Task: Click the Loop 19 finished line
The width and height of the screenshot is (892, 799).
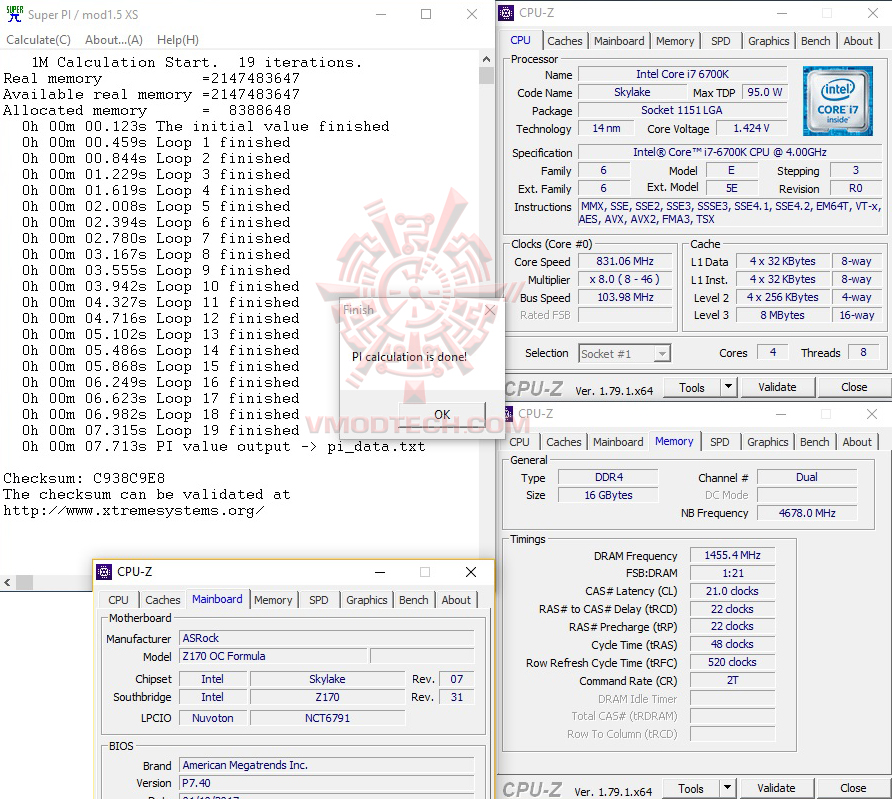Action: [160, 430]
